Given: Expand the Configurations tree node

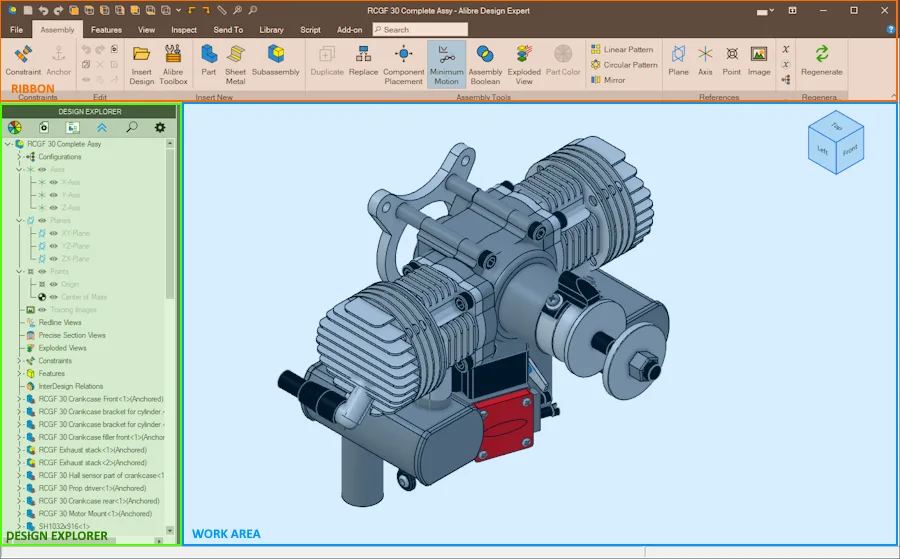Looking at the screenshot, I should pos(19,157).
